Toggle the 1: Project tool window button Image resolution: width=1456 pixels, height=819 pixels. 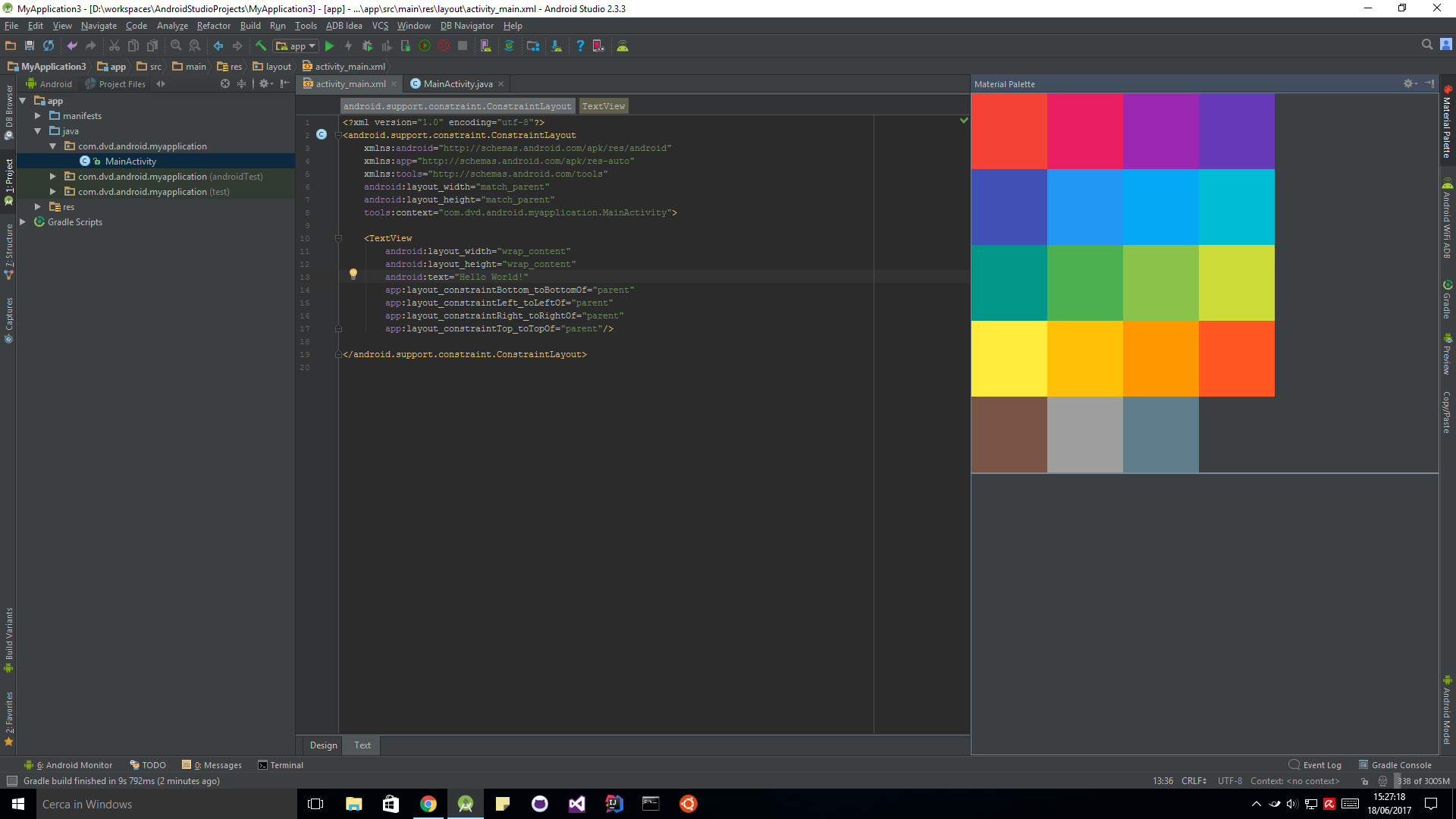coord(9,182)
